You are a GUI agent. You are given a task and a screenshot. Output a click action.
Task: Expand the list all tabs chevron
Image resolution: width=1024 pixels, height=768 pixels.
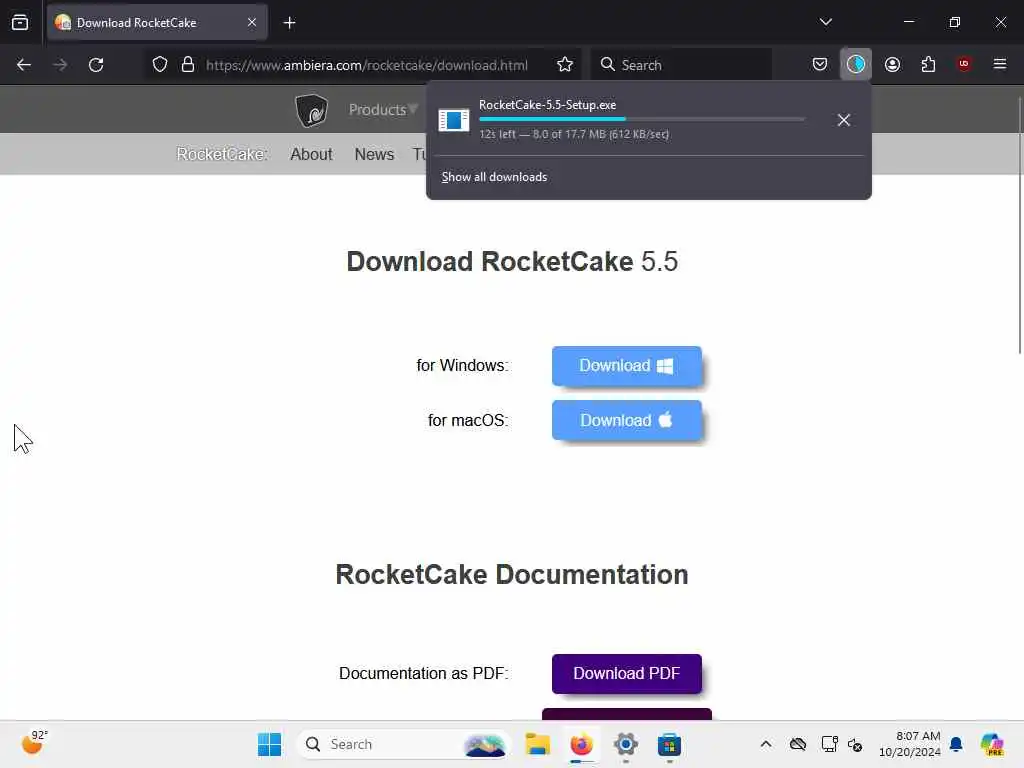click(x=826, y=22)
